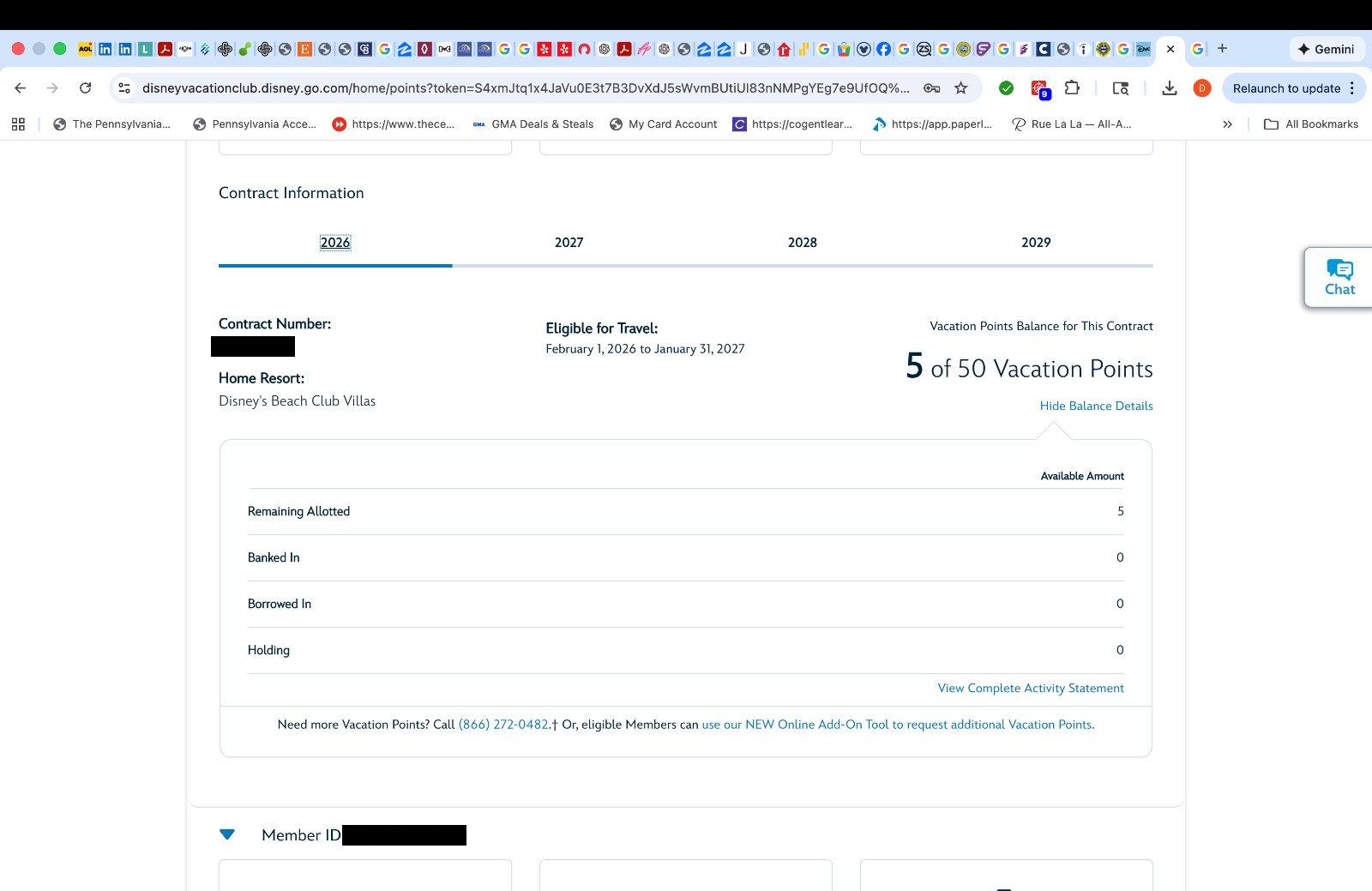1372x891 pixels.
Task: Open the Gemini button
Action: pos(1326,49)
